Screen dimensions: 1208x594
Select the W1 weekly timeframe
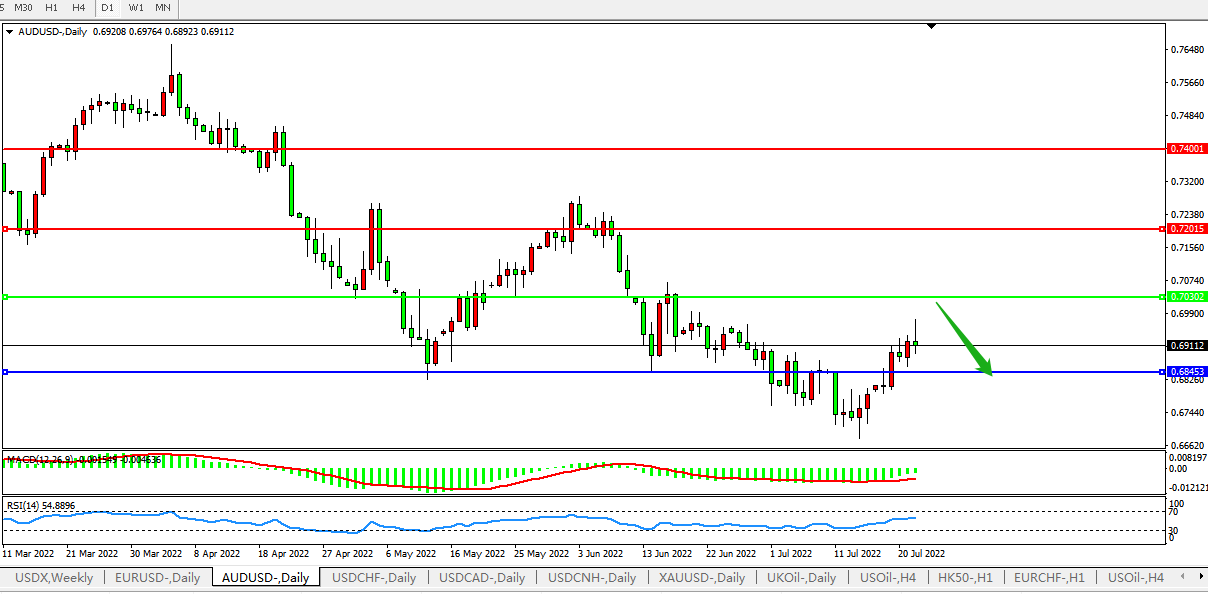tap(136, 8)
